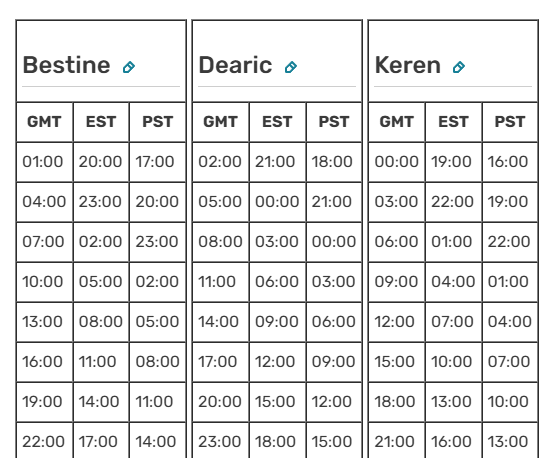Click the edit pencil icon next to Dearic
The height and width of the screenshot is (458, 545).
point(291,67)
